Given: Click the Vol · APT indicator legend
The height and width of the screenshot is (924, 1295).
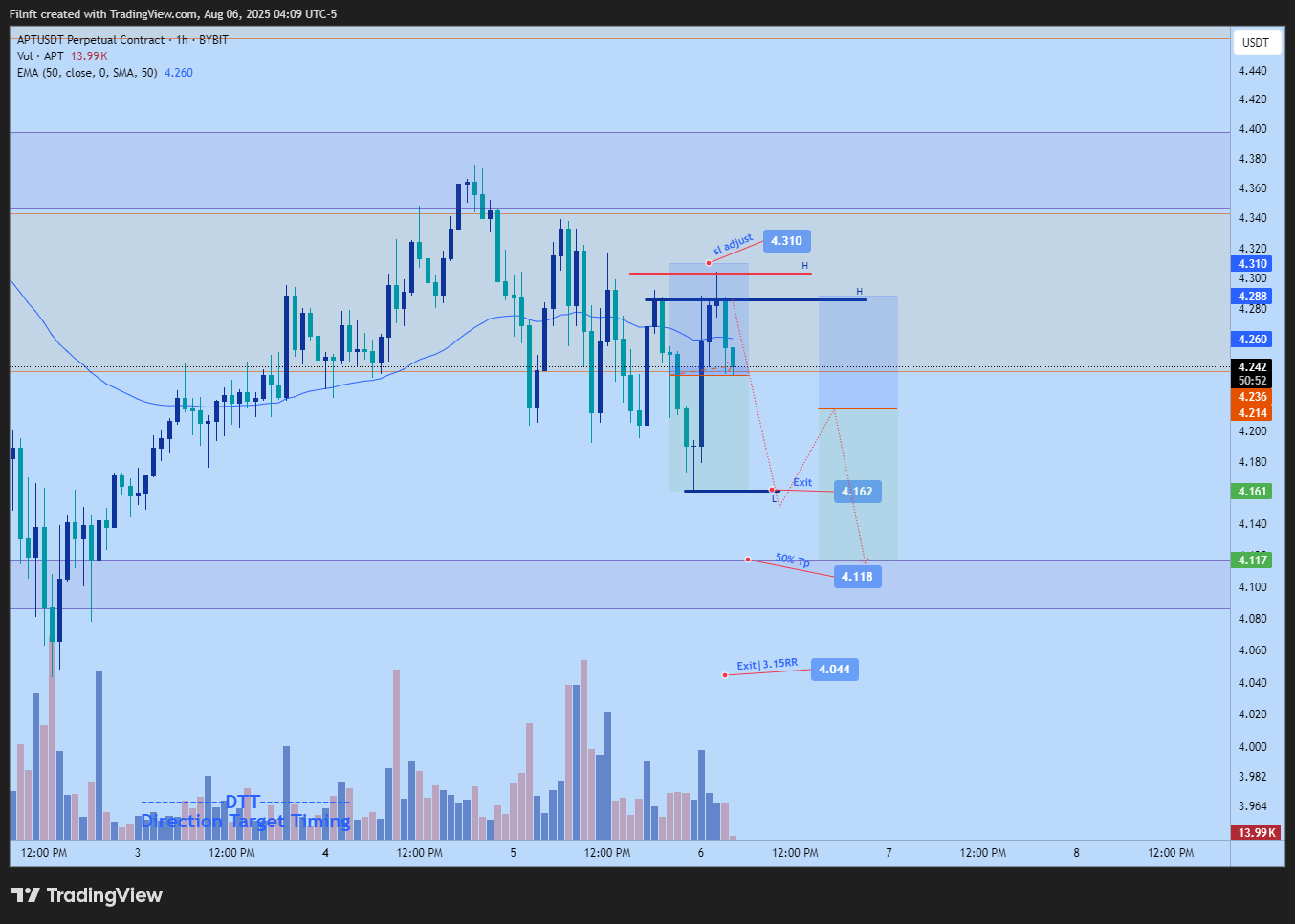Looking at the screenshot, I should tap(40, 56).
